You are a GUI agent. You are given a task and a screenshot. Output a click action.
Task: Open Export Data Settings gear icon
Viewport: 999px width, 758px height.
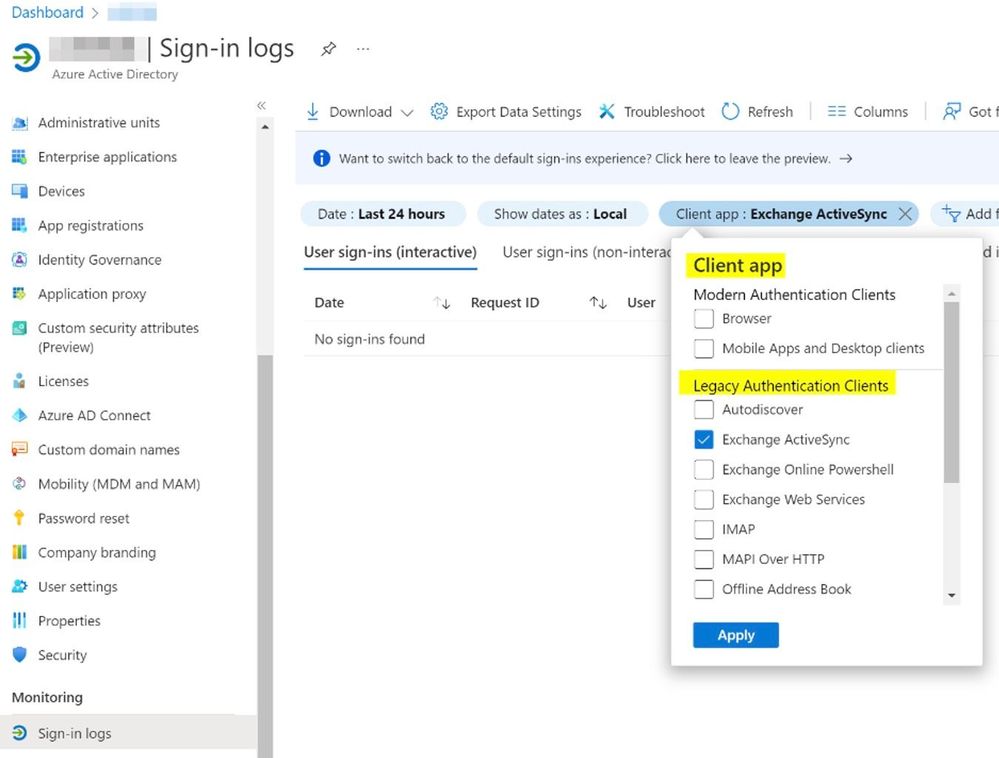(x=438, y=111)
